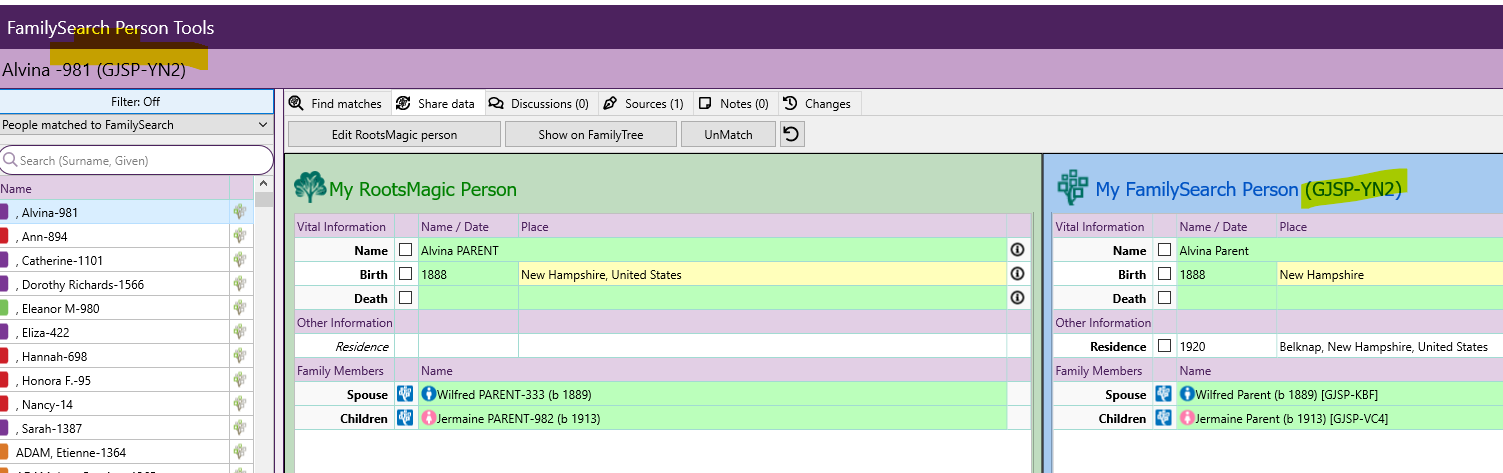
Task: Click the people list scroll-up arrow
Action: [264, 184]
